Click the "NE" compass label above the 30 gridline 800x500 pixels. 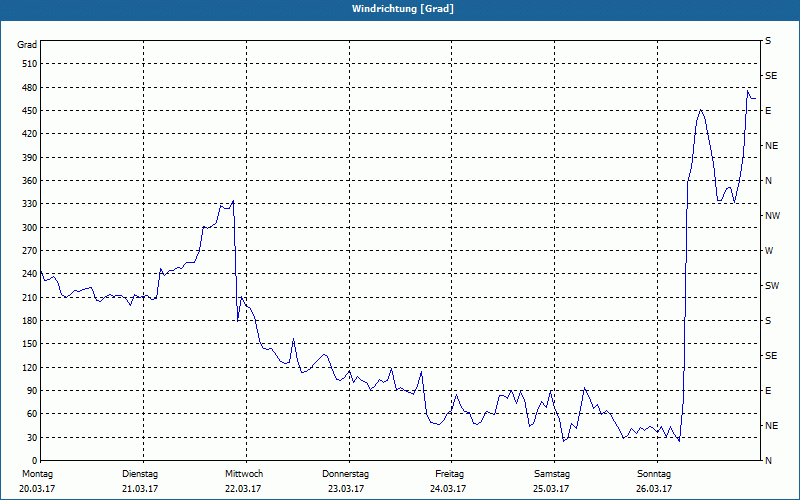click(x=771, y=426)
